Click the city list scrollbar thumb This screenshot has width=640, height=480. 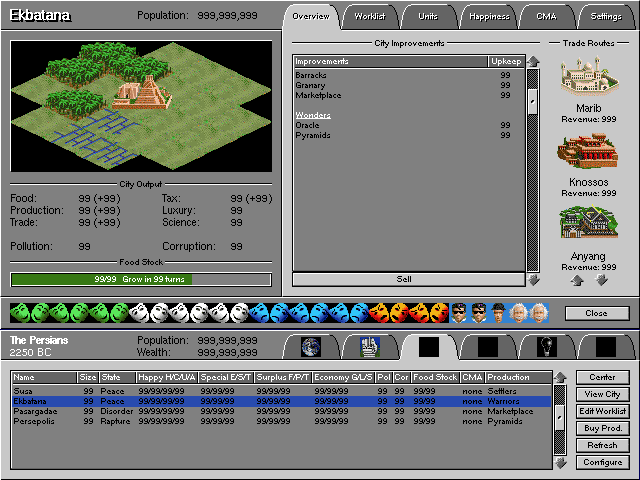[560, 417]
